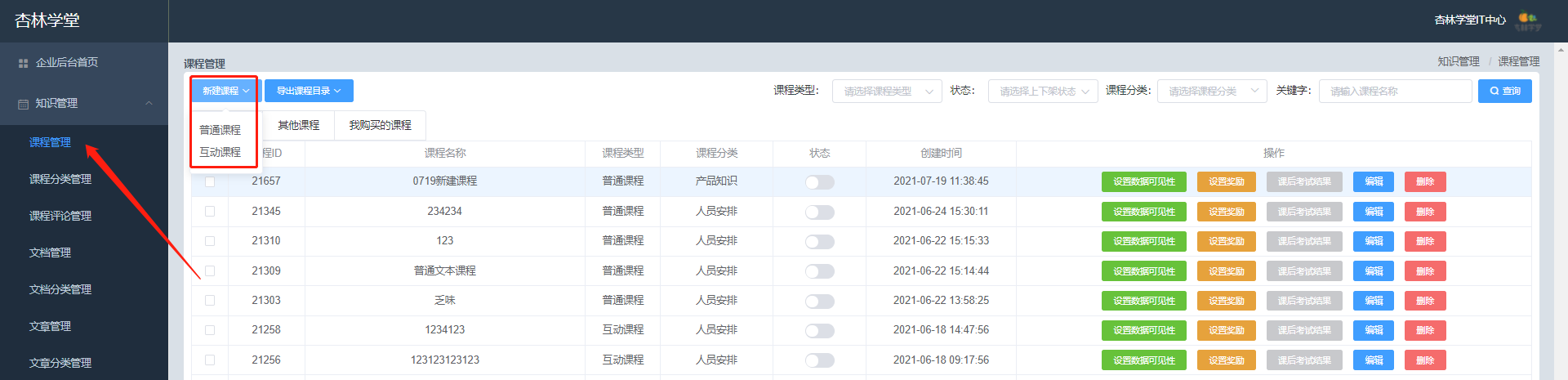Screen dimensions: 1568x380
Task: Open 课程分类管理 in the sidebar
Action: (60, 179)
